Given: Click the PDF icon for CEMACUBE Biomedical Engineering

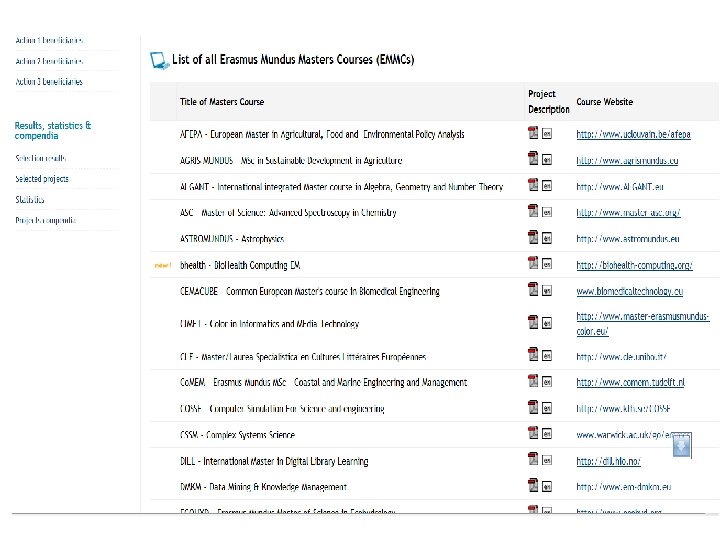Looking at the screenshot, I should tap(534, 291).
